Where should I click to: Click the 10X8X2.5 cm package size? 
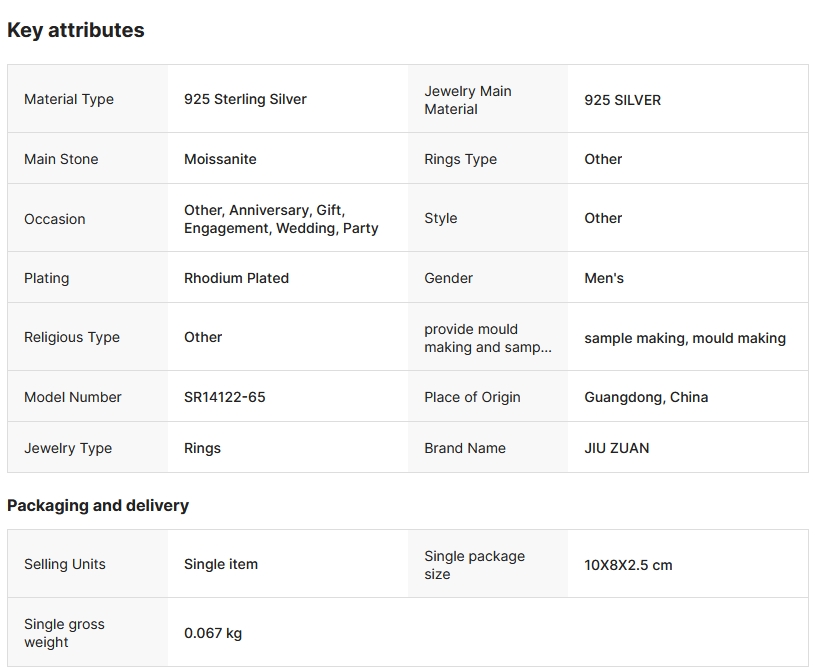628,565
